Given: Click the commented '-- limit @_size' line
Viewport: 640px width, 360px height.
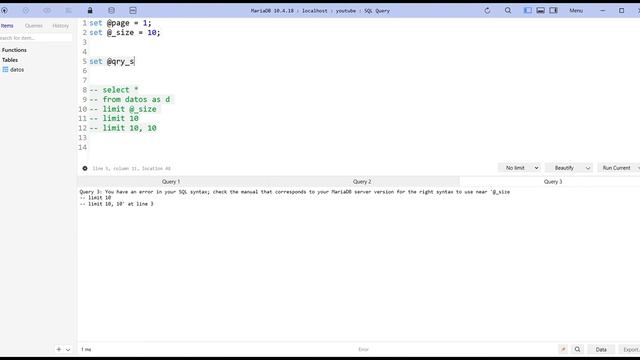Looking at the screenshot, I should click(x=123, y=109).
